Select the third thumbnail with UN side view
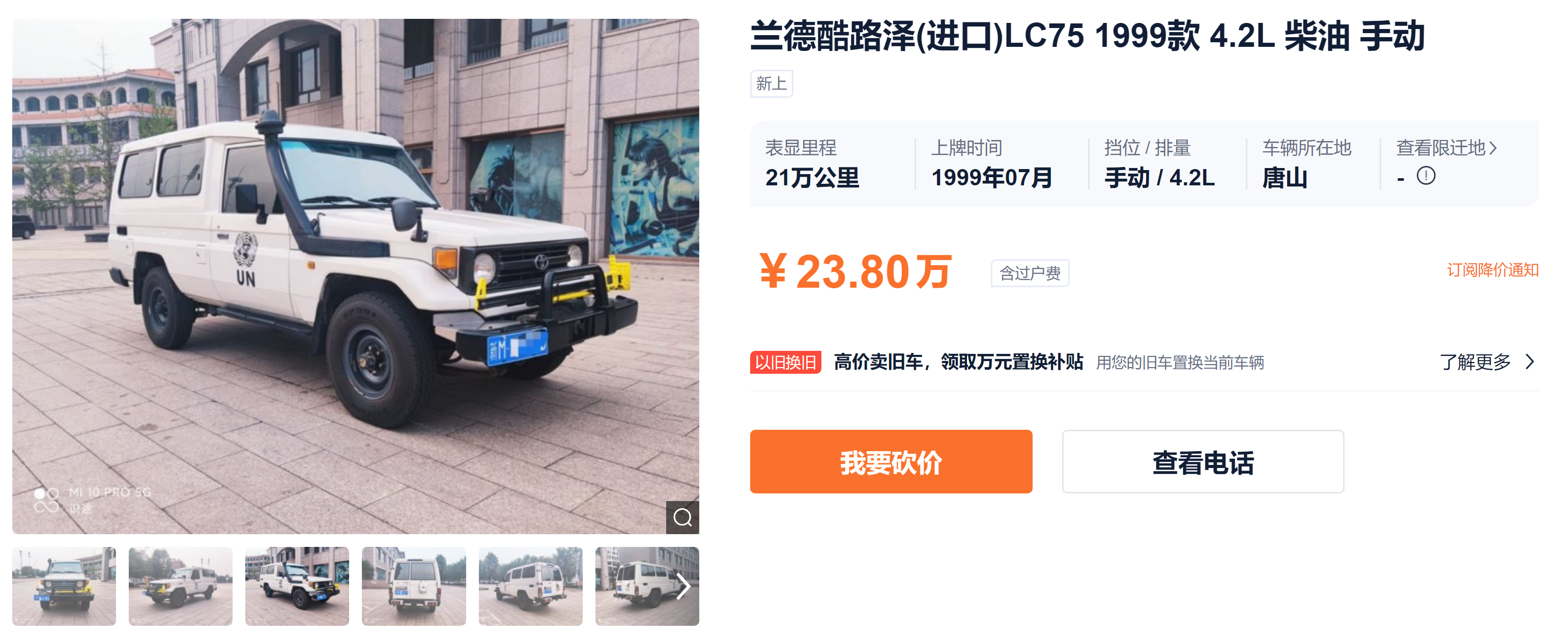 [297, 586]
